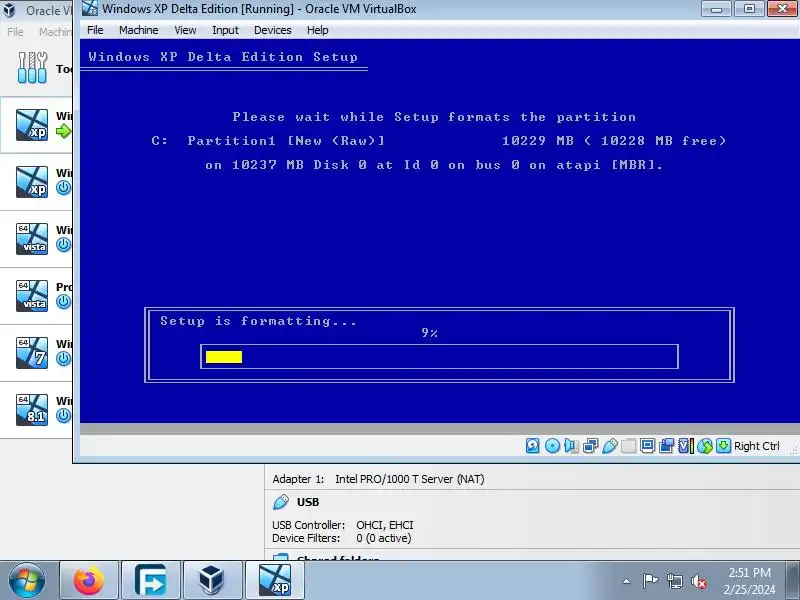Viewport: 800px width, 600px height.
Task: Click 'Windows XP Delta Edition Setup' heading
Action: (223, 57)
